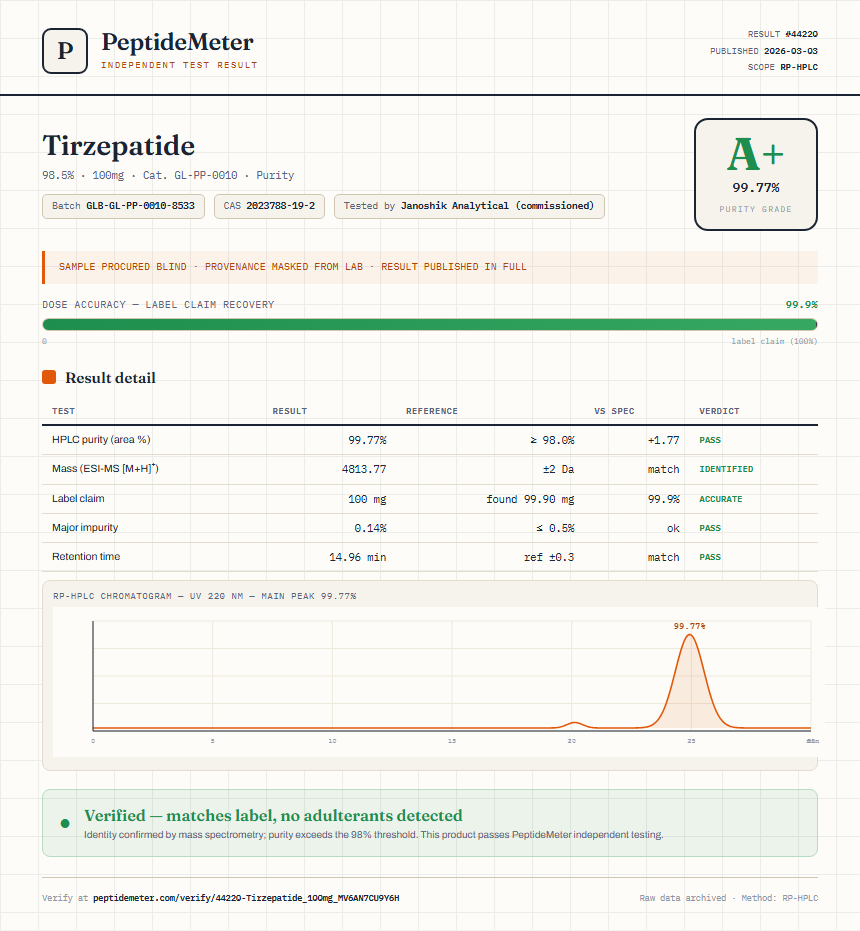The height and width of the screenshot is (931, 860).
Task: Click the sample procured blind notice banner
Action: click(430, 267)
